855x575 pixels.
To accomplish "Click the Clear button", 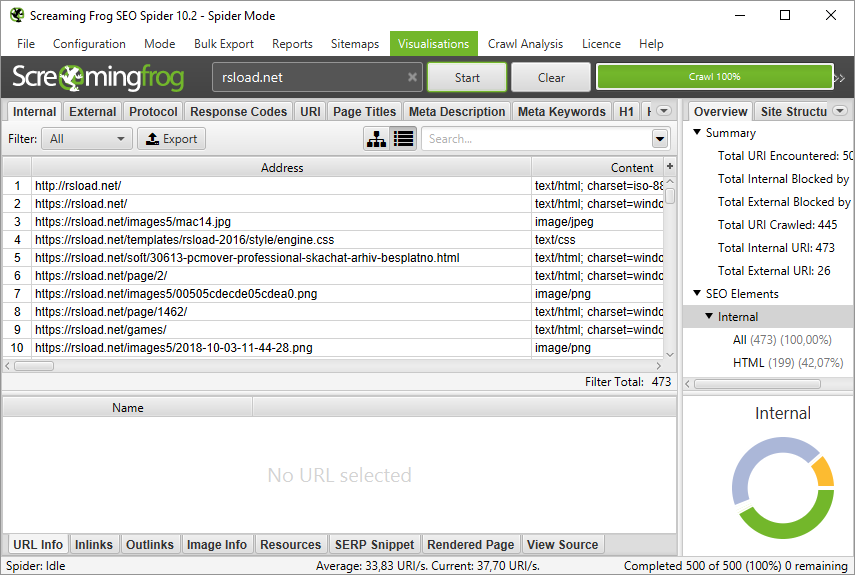I will [x=551, y=77].
